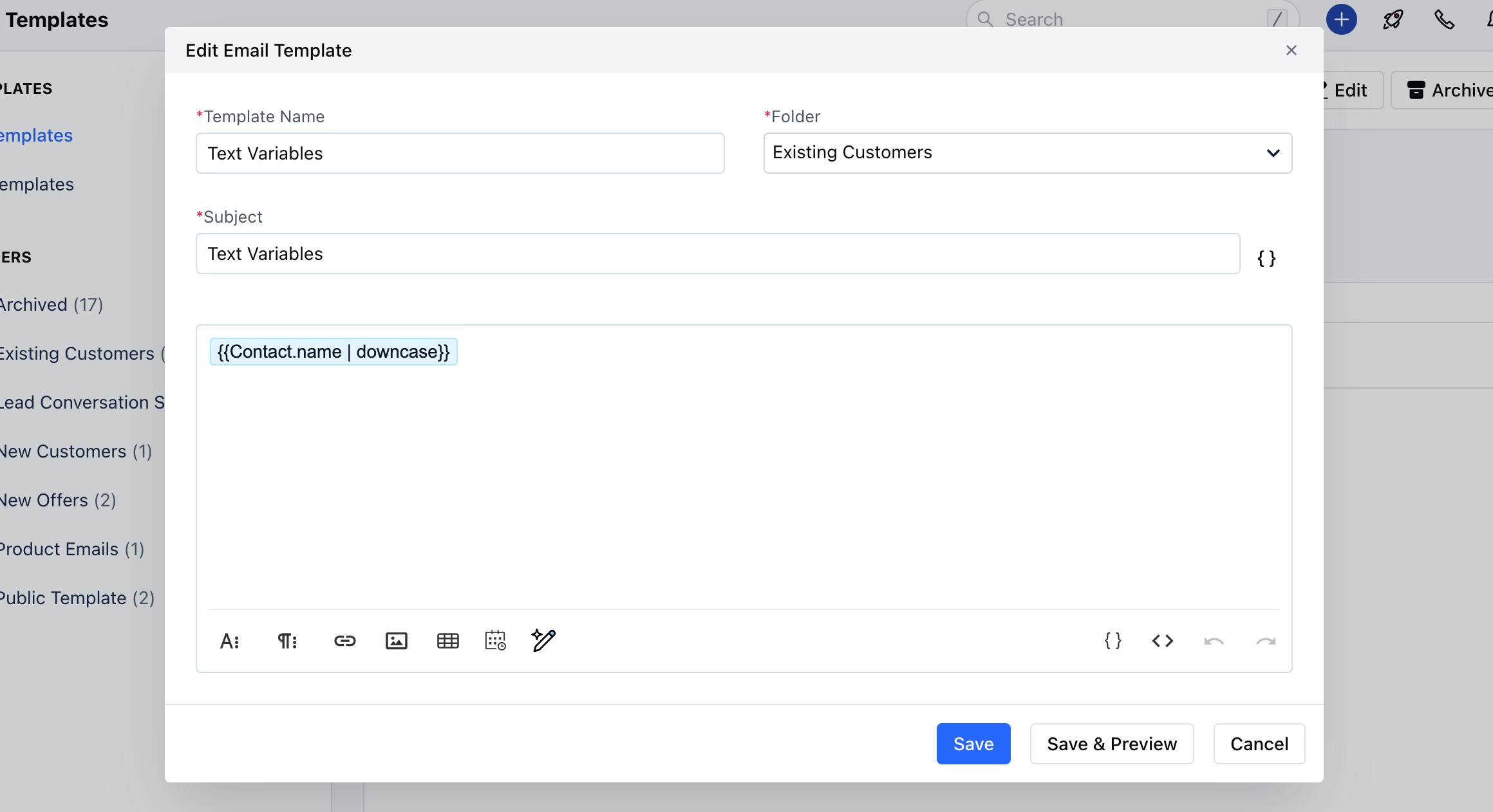Click the Cancel button

coord(1259,744)
